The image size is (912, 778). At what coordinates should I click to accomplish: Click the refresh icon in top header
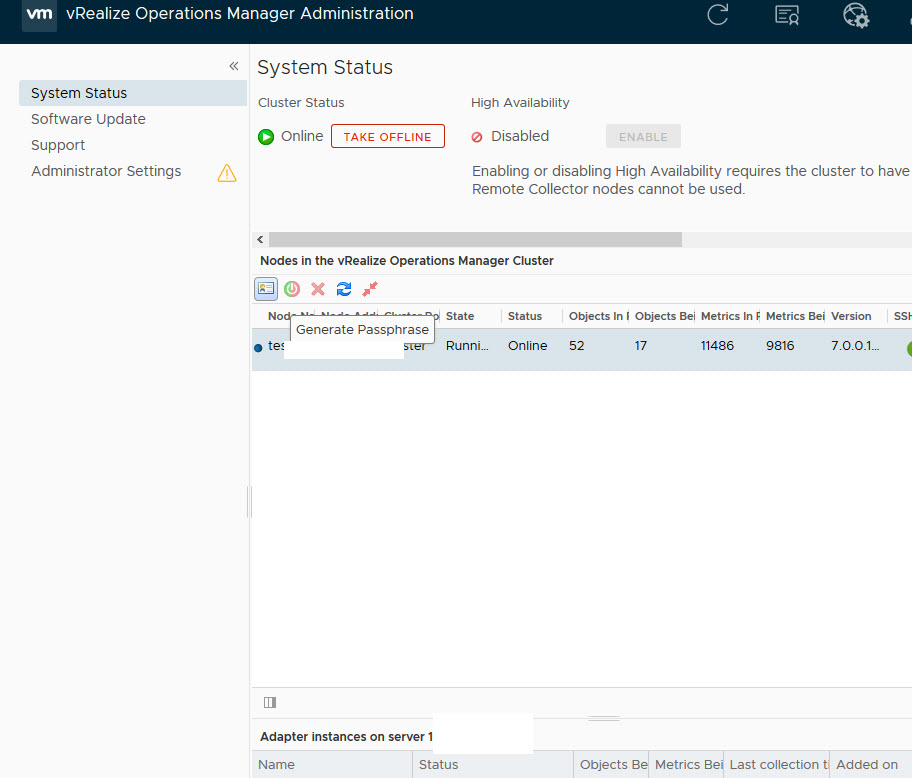[x=718, y=15]
